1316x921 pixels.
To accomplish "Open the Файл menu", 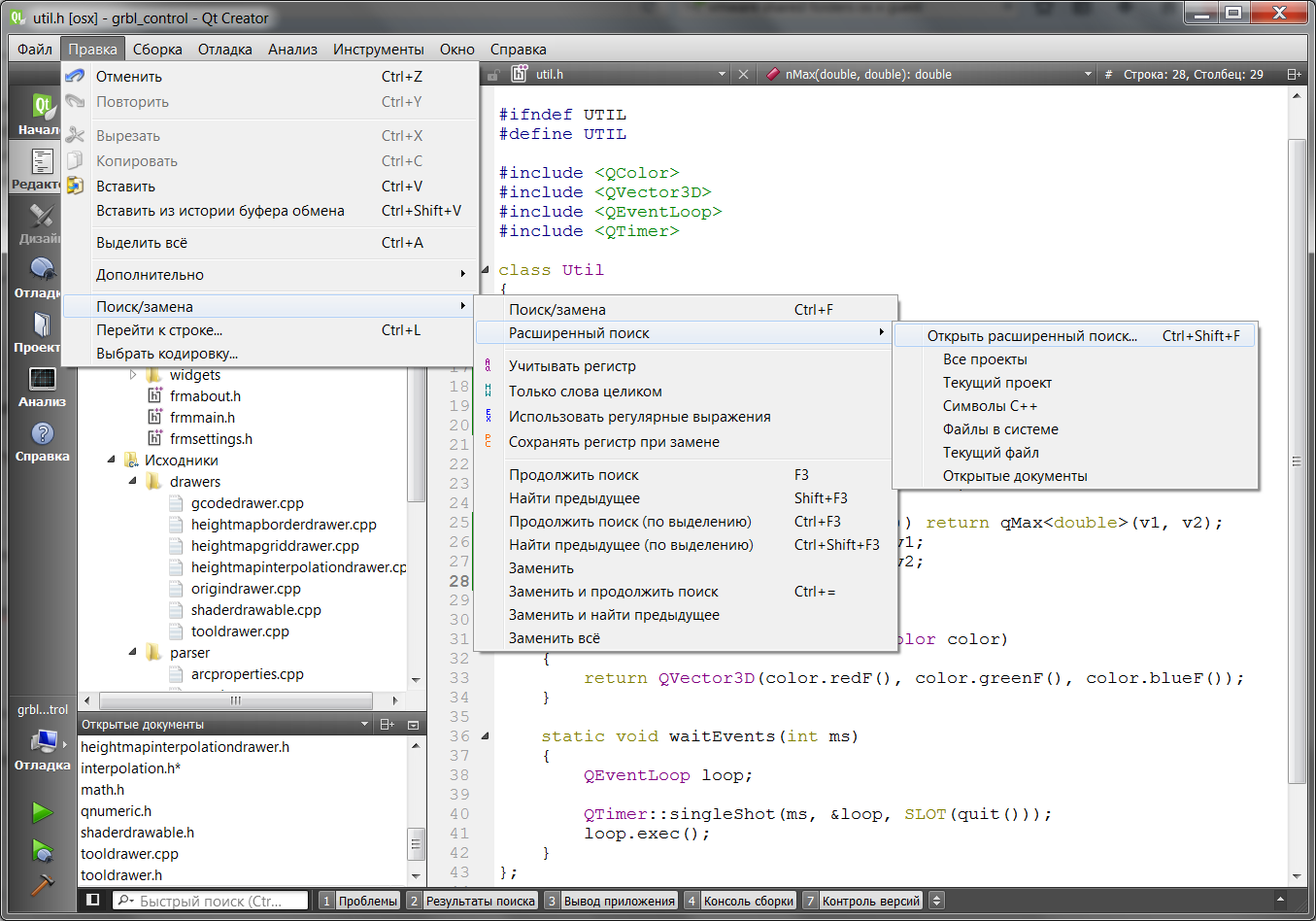I will point(35,50).
